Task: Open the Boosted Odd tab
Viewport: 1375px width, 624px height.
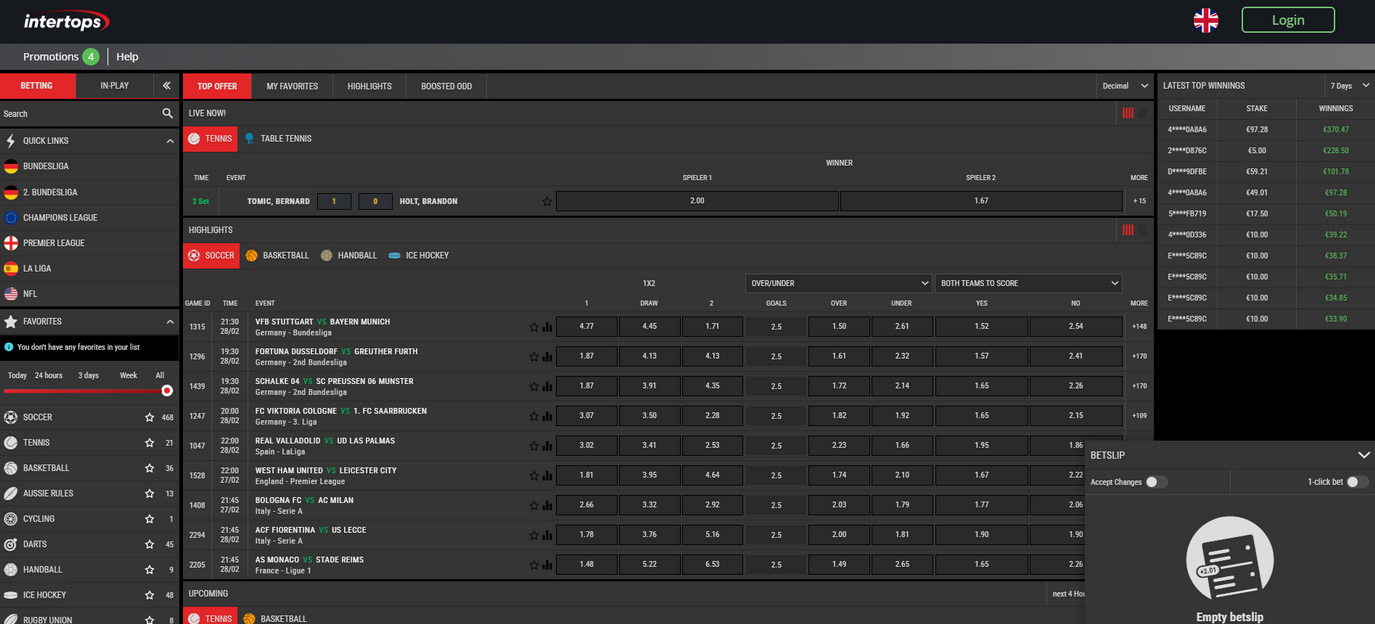Action: pyautogui.click(x=446, y=86)
